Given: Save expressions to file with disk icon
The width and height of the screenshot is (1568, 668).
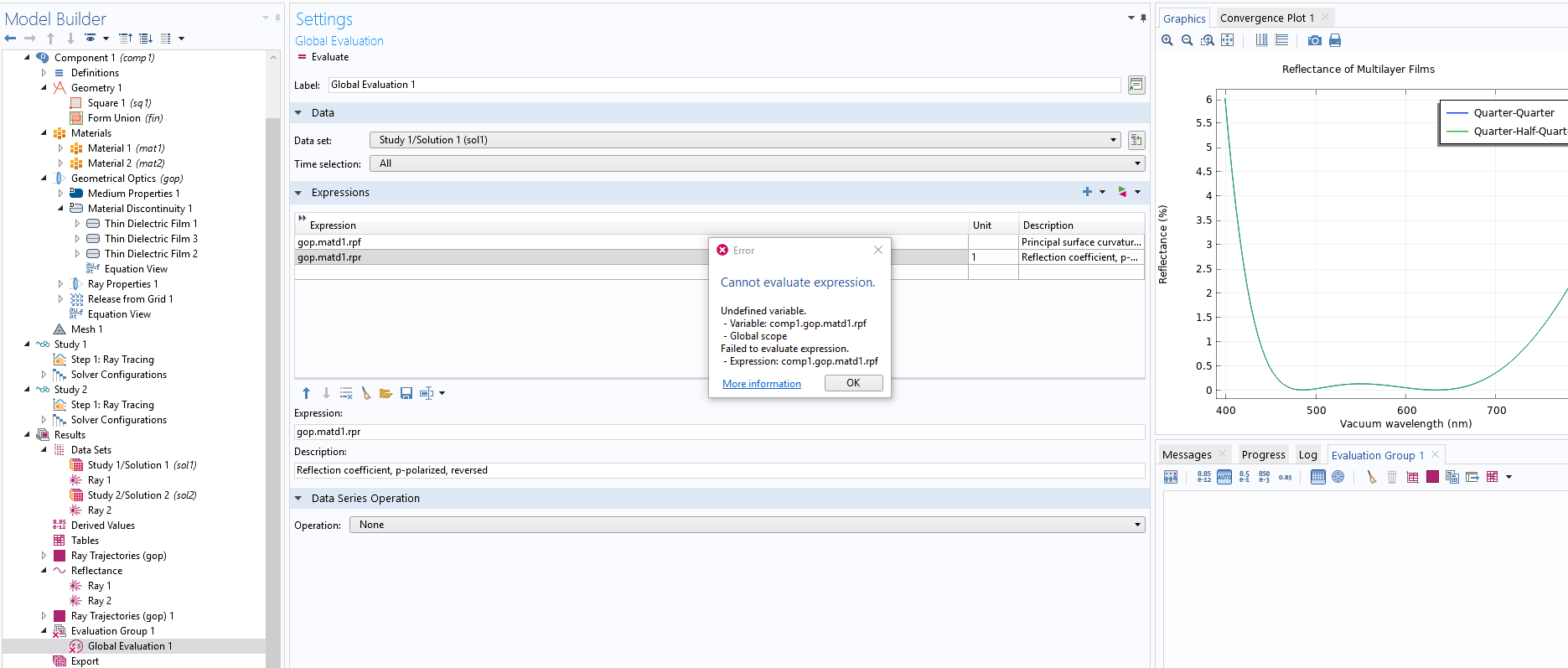Looking at the screenshot, I should coord(406,393).
